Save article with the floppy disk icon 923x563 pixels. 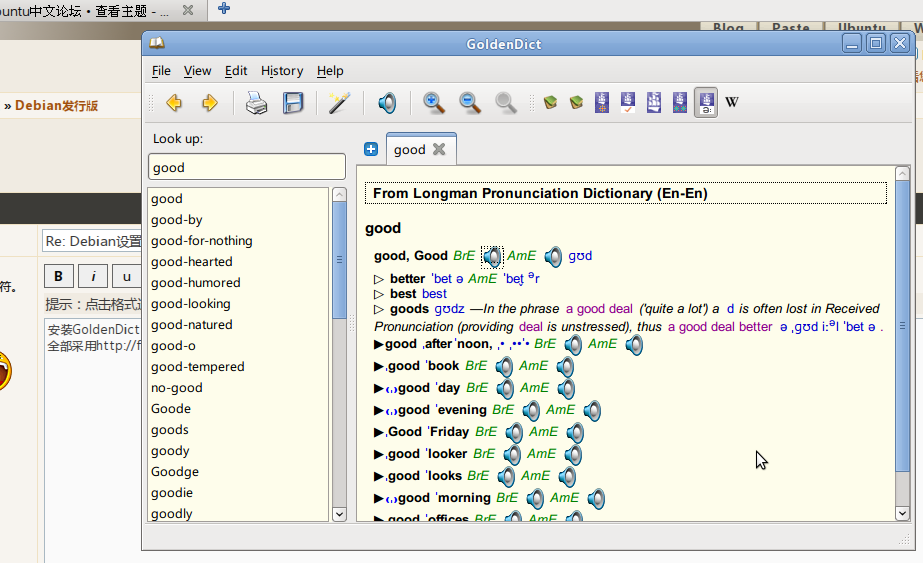[x=293, y=103]
